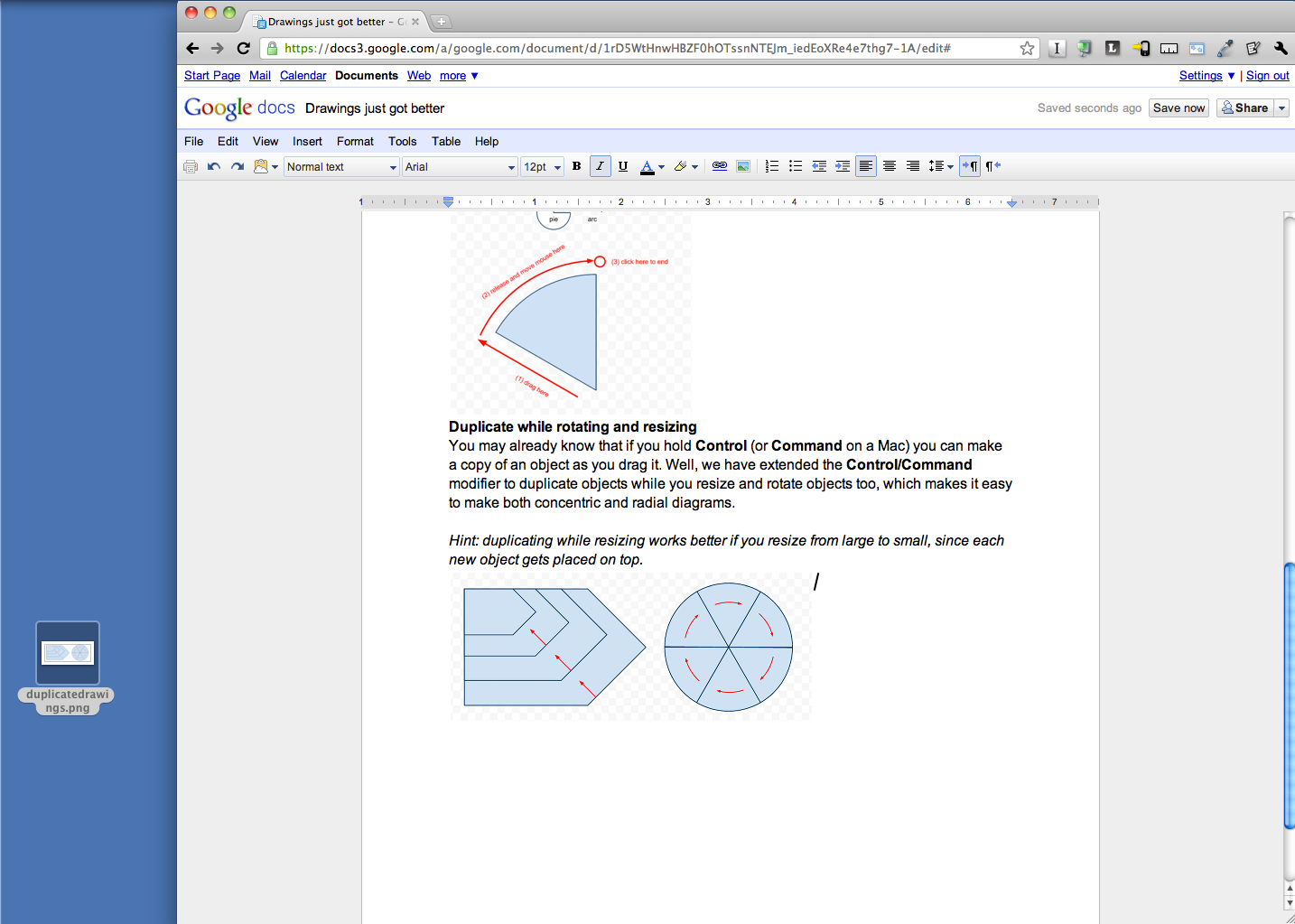
Task: Click the eyedropper extension icon
Action: pos(1225,49)
